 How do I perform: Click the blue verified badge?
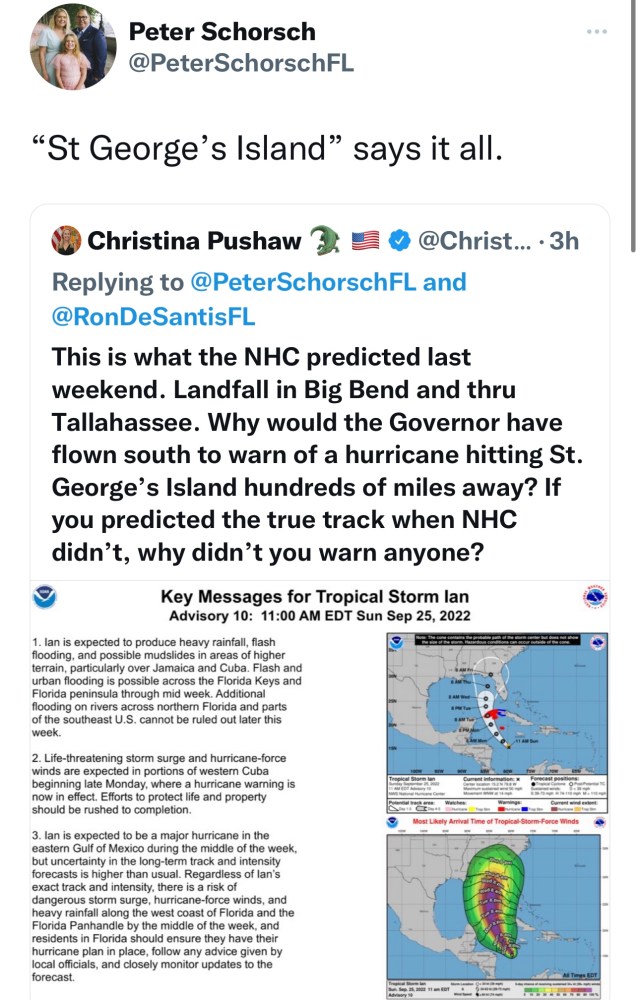(399, 241)
